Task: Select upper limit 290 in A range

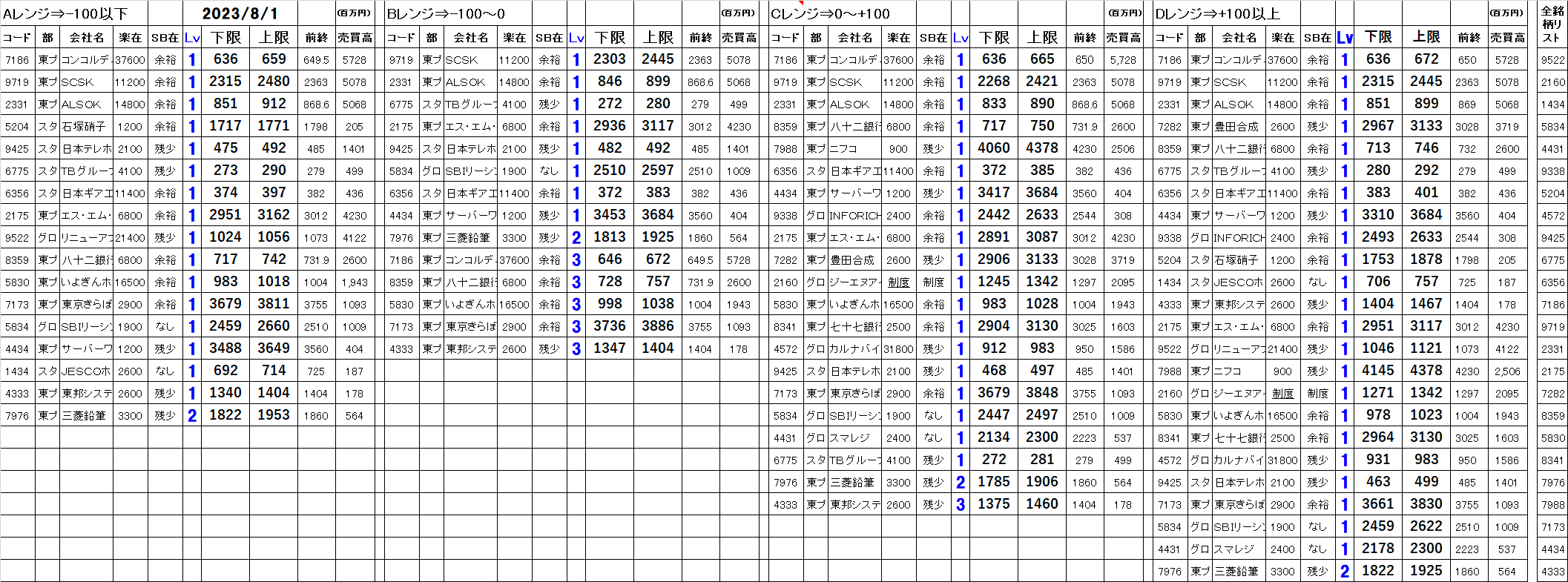Action: pos(274,171)
